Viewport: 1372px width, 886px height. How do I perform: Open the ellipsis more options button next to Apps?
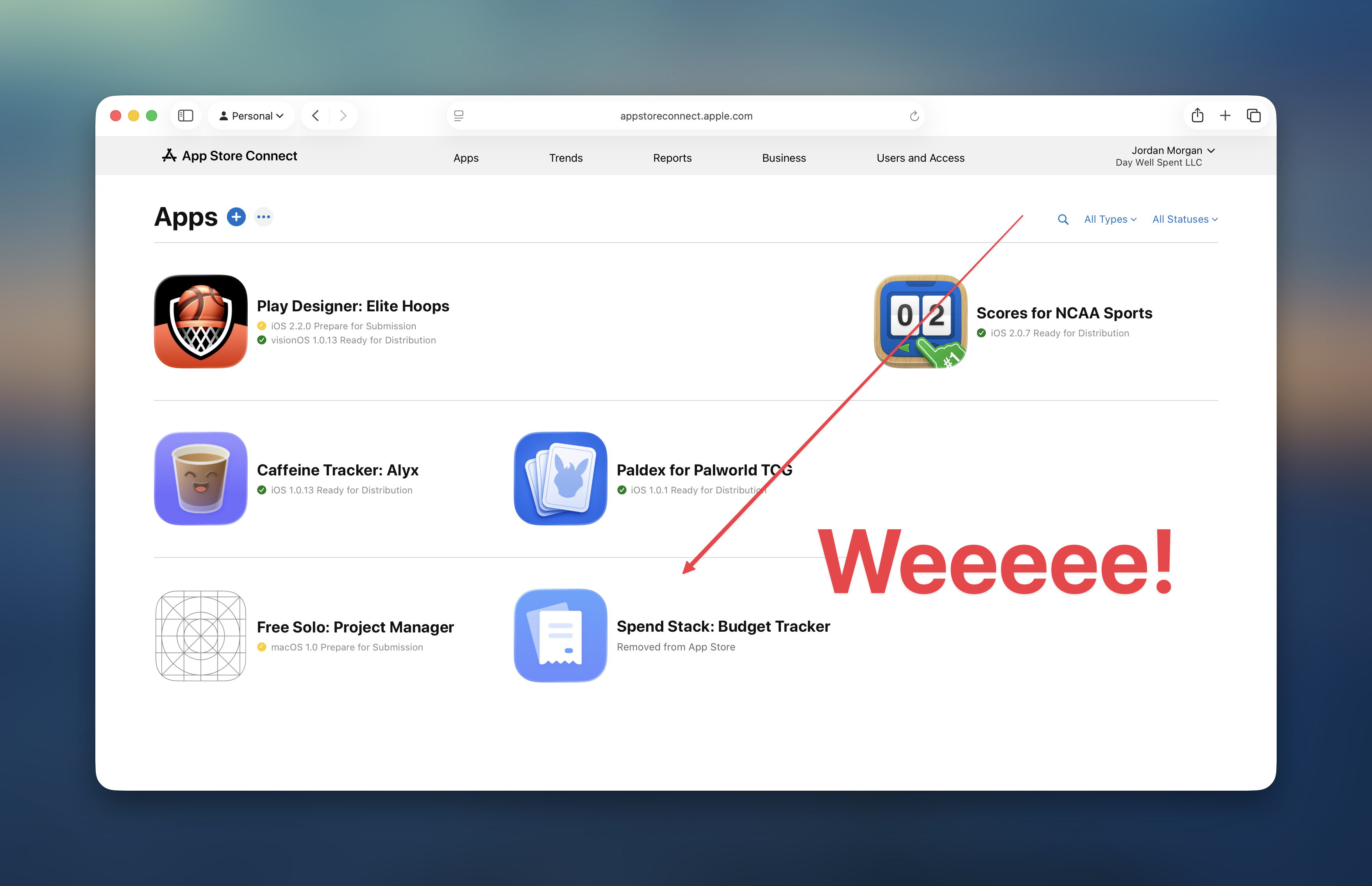point(263,217)
